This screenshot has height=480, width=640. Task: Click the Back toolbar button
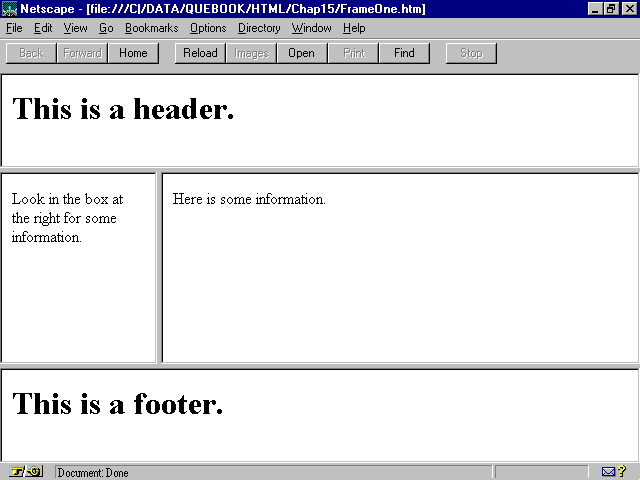click(x=31, y=53)
